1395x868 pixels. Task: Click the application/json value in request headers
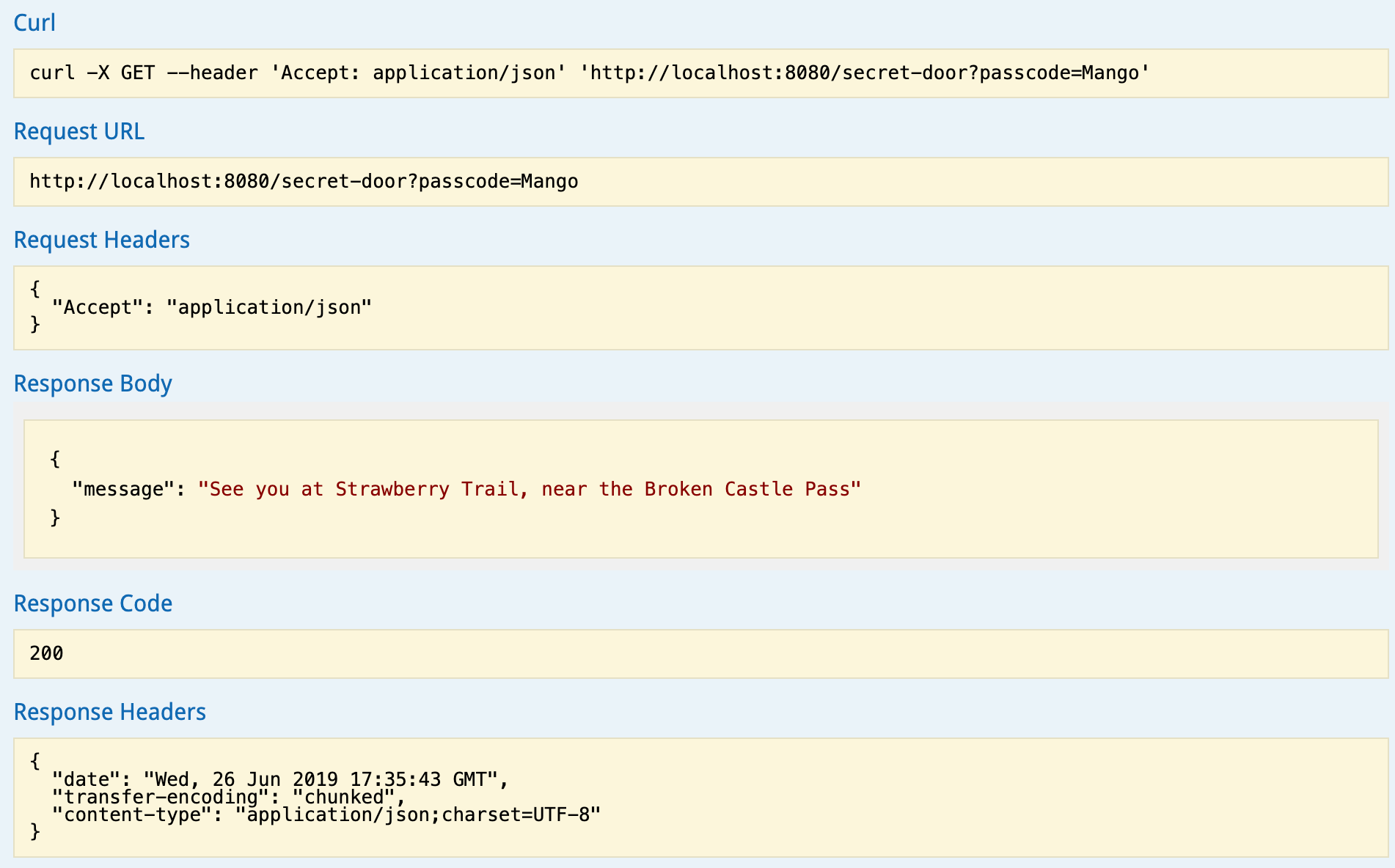click(x=271, y=306)
